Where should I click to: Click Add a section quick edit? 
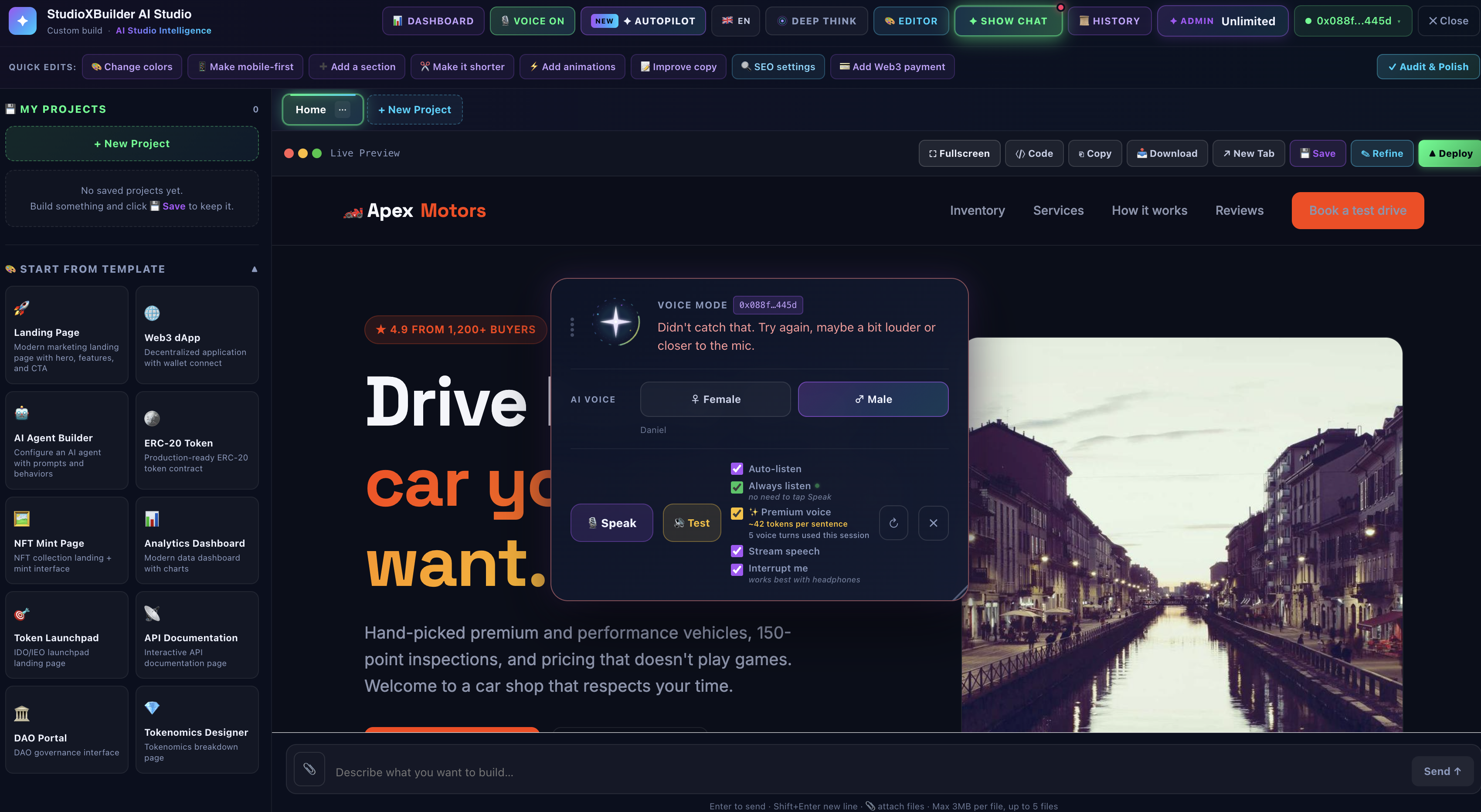click(x=357, y=67)
